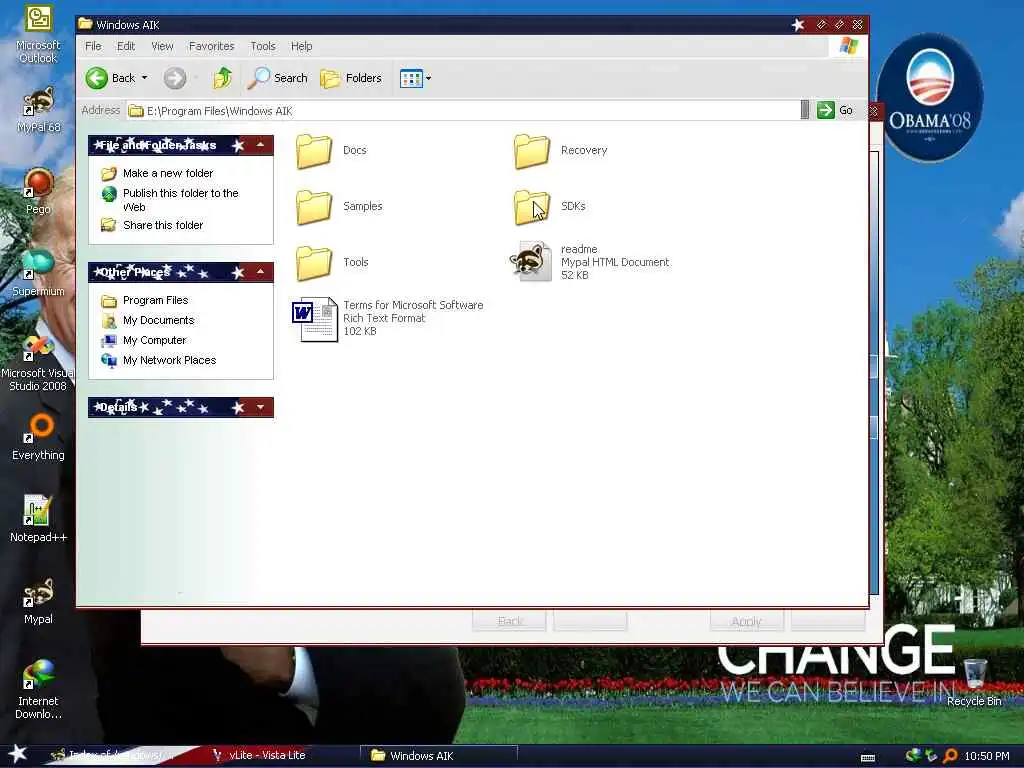Click Make a new folder
Image resolution: width=1024 pixels, height=768 pixels.
click(x=168, y=173)
